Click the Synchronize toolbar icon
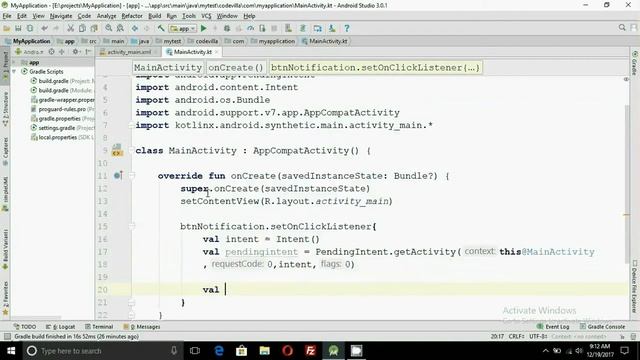 (x=30, y=28)
